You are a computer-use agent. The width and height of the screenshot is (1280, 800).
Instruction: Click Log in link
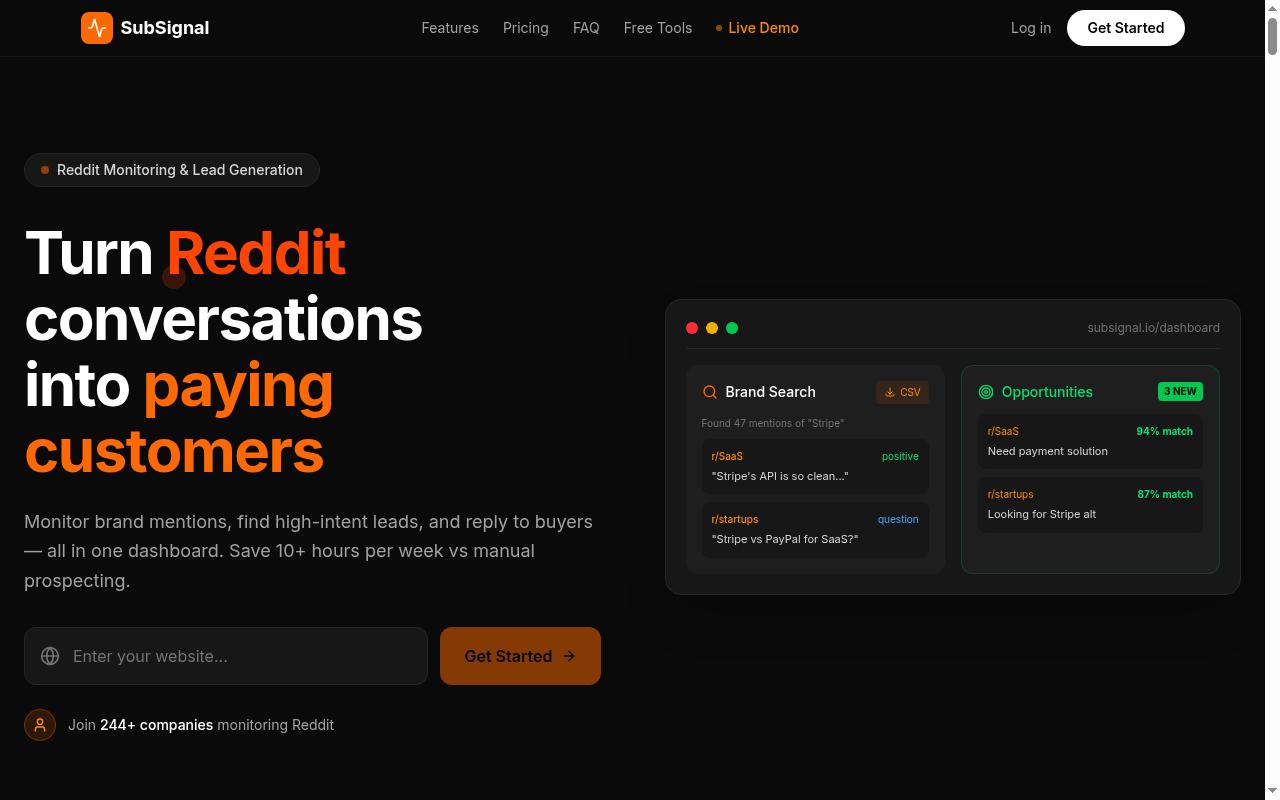(x=1031, y=28)
